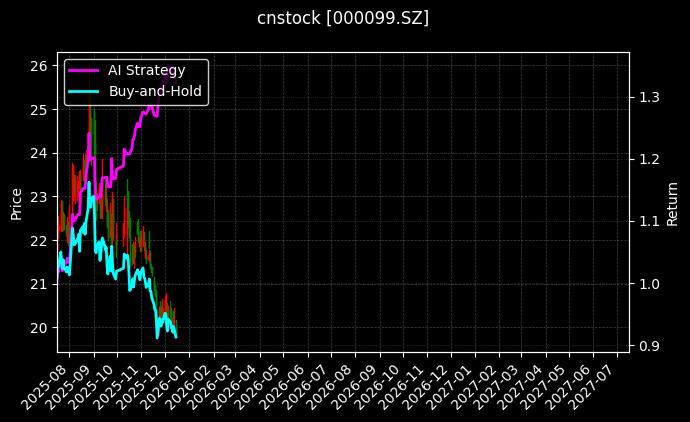
Task: Click the magenta AI Strategy legend line swatch
Action: (84, 70)
